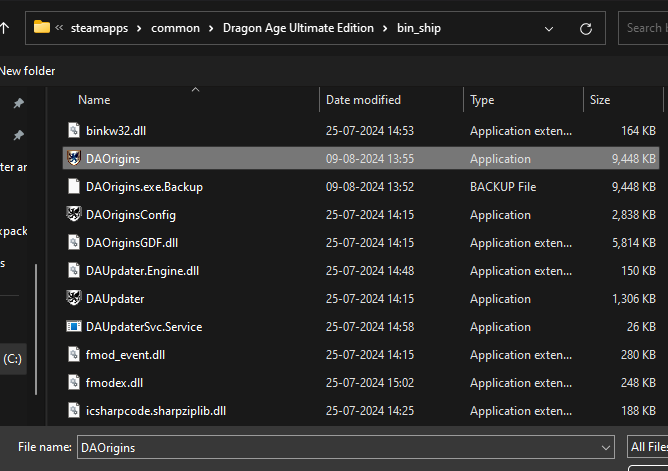Image resolution: width=668 pixels, height=471 pixels.
Task: Expand the address bar history dropdown
Action: (x=549, y=29)
